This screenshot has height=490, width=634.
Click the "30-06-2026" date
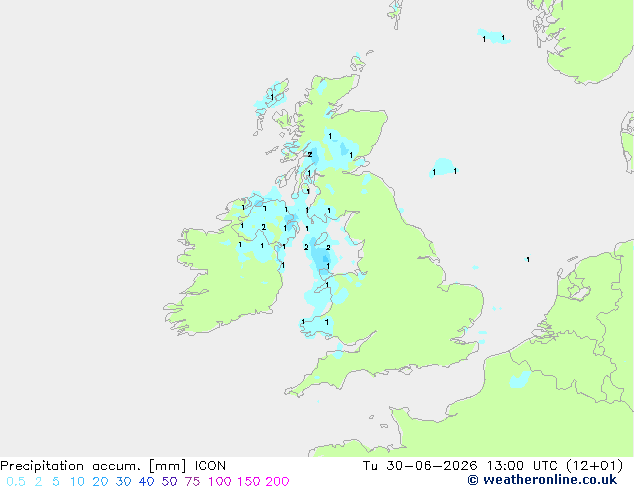click(x=431, y=466)
